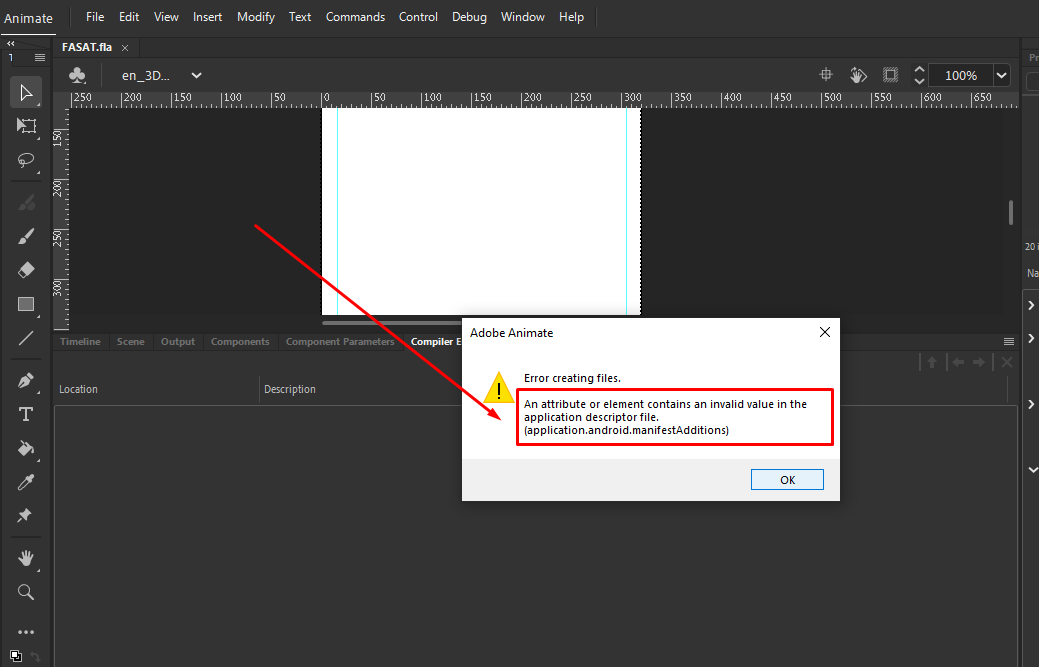The width and height of the screenshot is (1039, 667).
Task: Select the Lasso tool
Action: click(26, 160)
